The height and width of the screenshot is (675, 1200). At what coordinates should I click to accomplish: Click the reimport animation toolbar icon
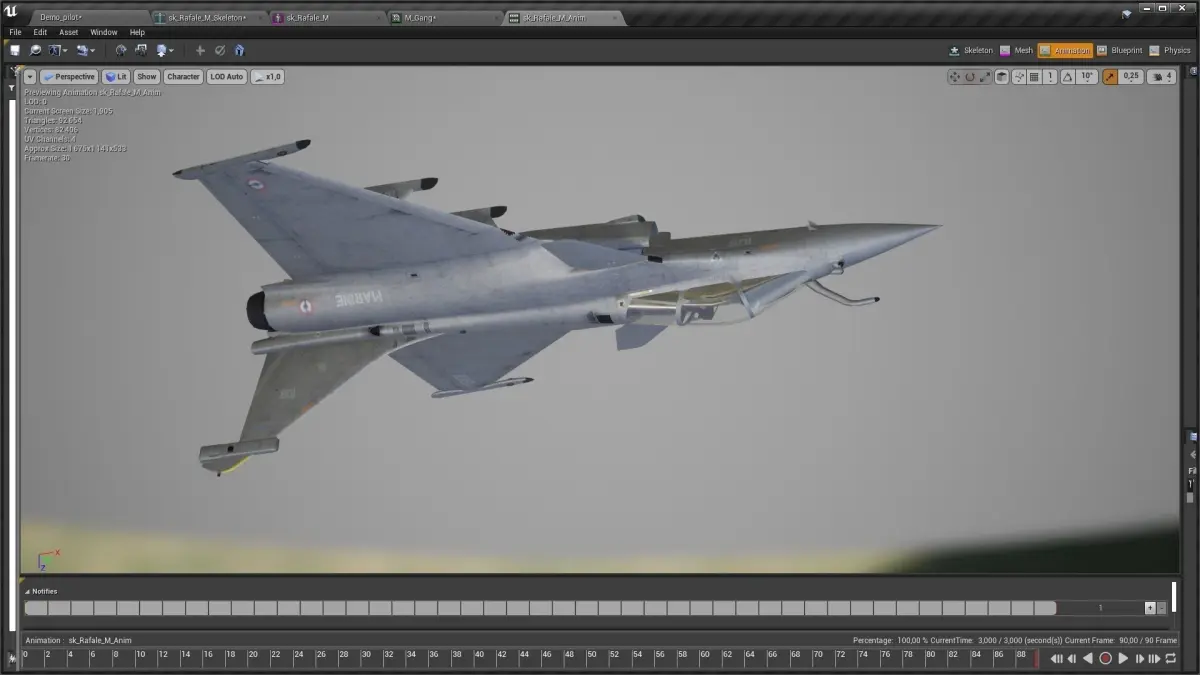click(x=141, y=50)
